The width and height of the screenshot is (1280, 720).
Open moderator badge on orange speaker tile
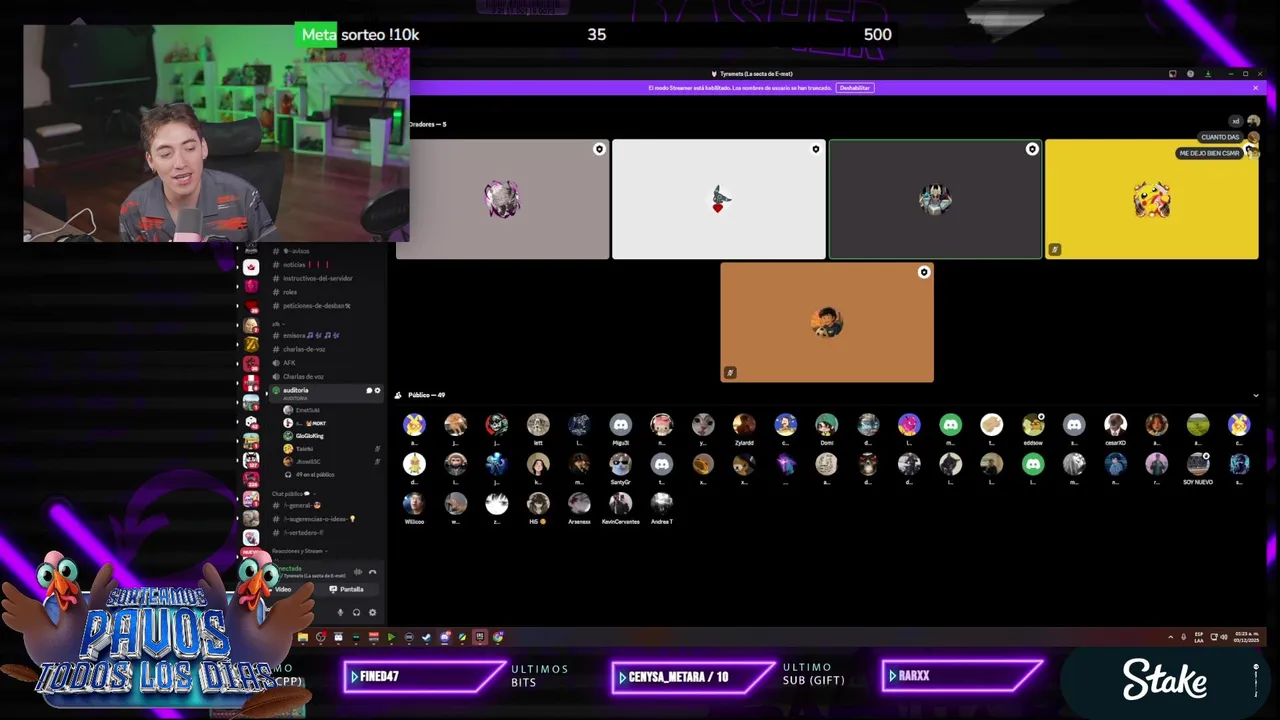click(924, 272)
